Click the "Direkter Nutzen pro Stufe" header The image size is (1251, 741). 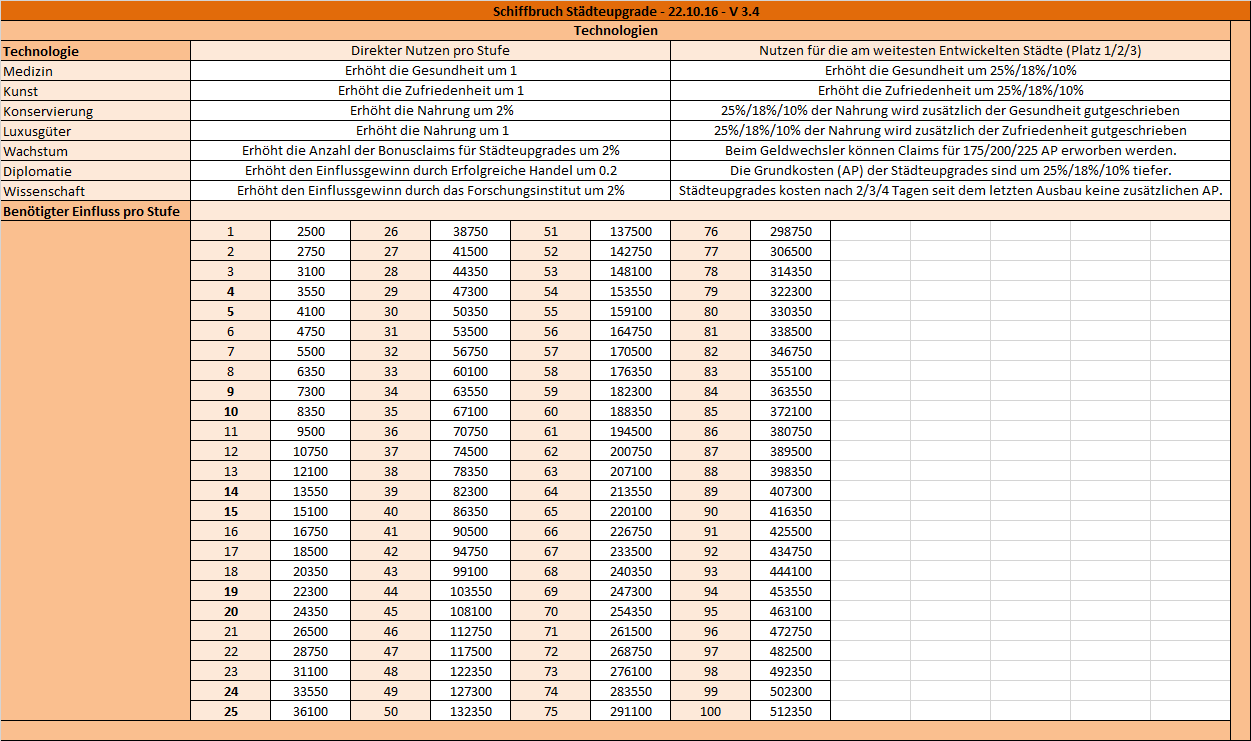click(x=430, y=51)
